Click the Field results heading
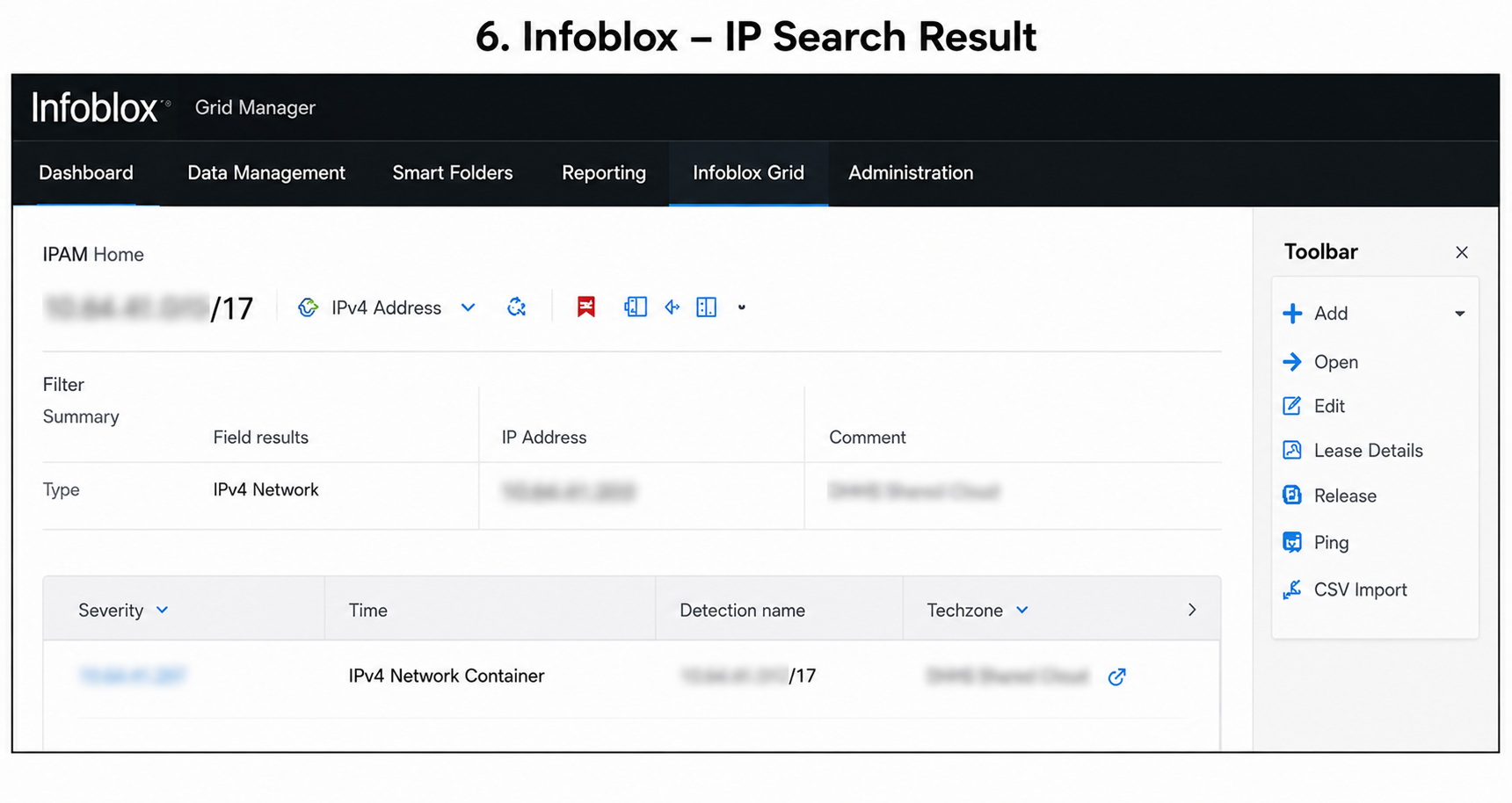 (260, 438)
